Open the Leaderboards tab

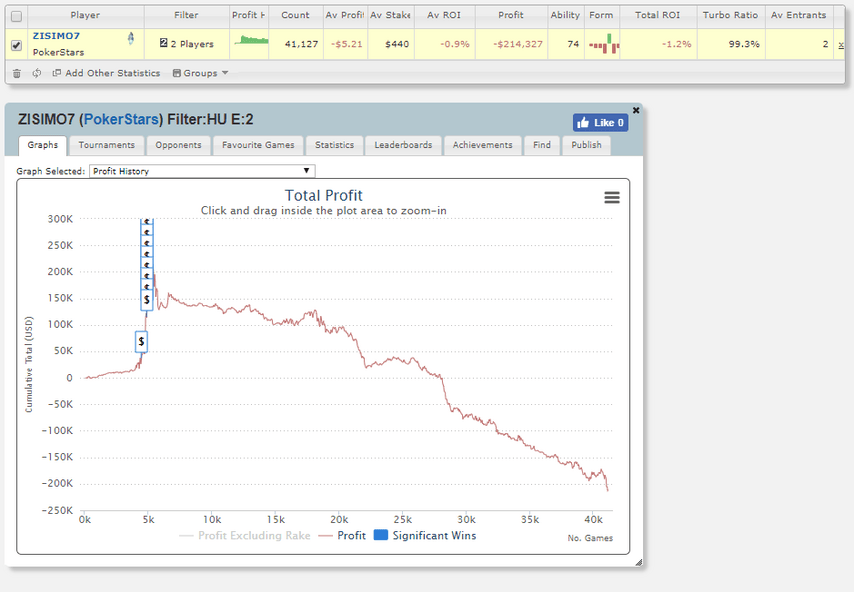point(403,145)
